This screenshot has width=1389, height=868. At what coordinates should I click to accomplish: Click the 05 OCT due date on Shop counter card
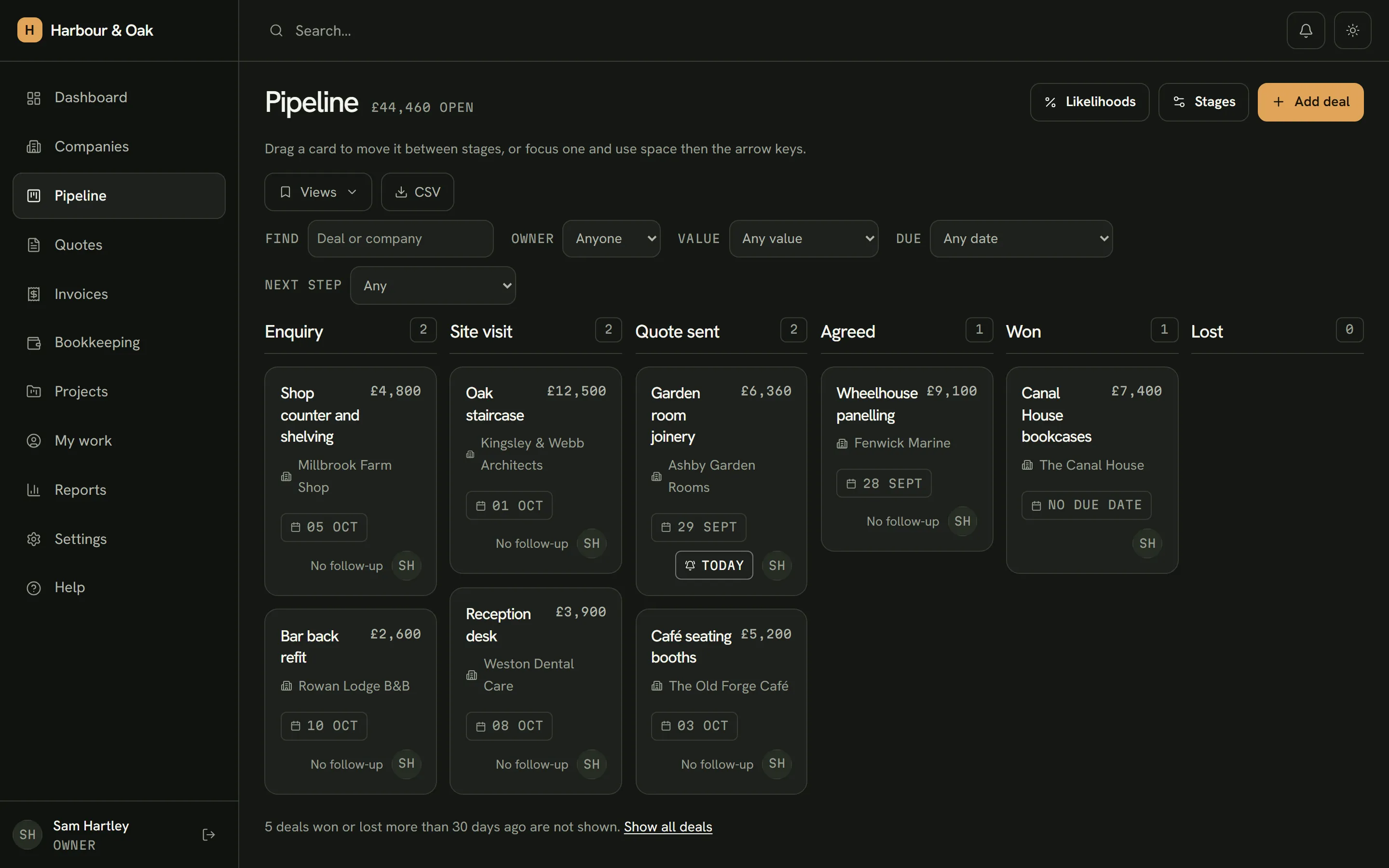coord(324,527)
